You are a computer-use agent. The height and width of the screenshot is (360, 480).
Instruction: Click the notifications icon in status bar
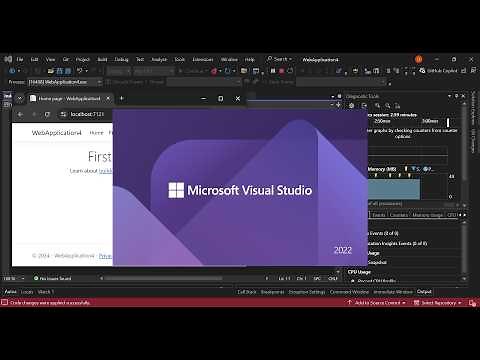coord(472,303)
